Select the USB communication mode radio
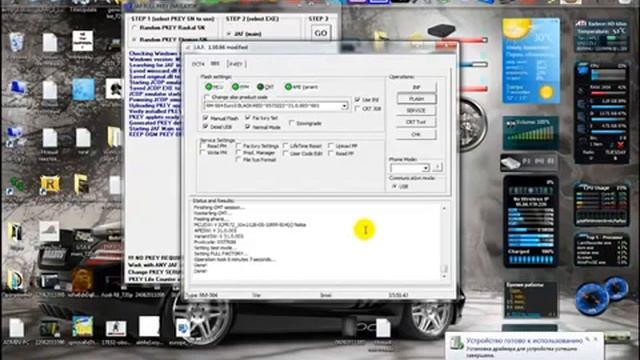The height and width of the screenshot is (360, 640). coord(394,186)
